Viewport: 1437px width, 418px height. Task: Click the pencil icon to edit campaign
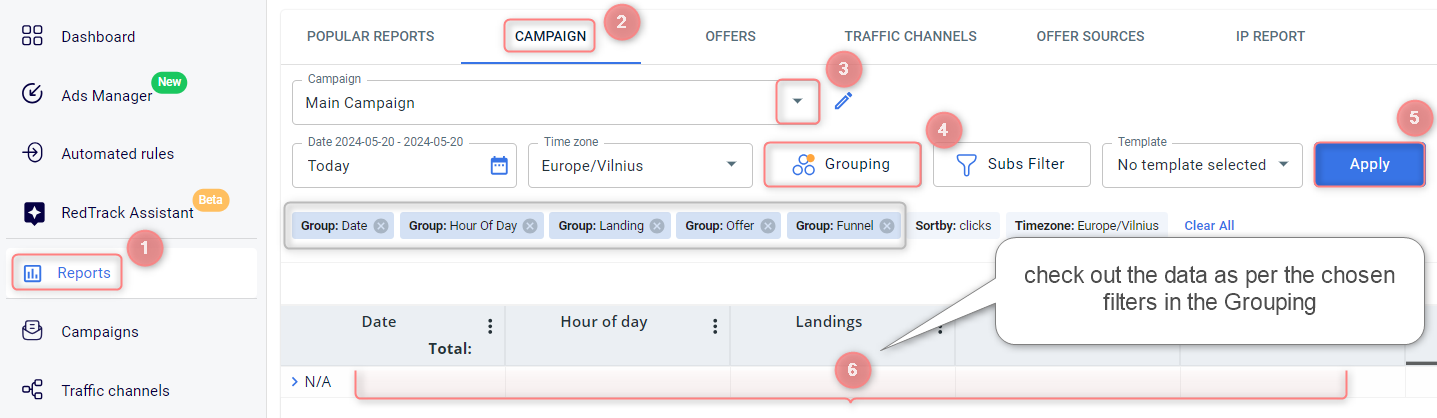click(x=843, y=101)
